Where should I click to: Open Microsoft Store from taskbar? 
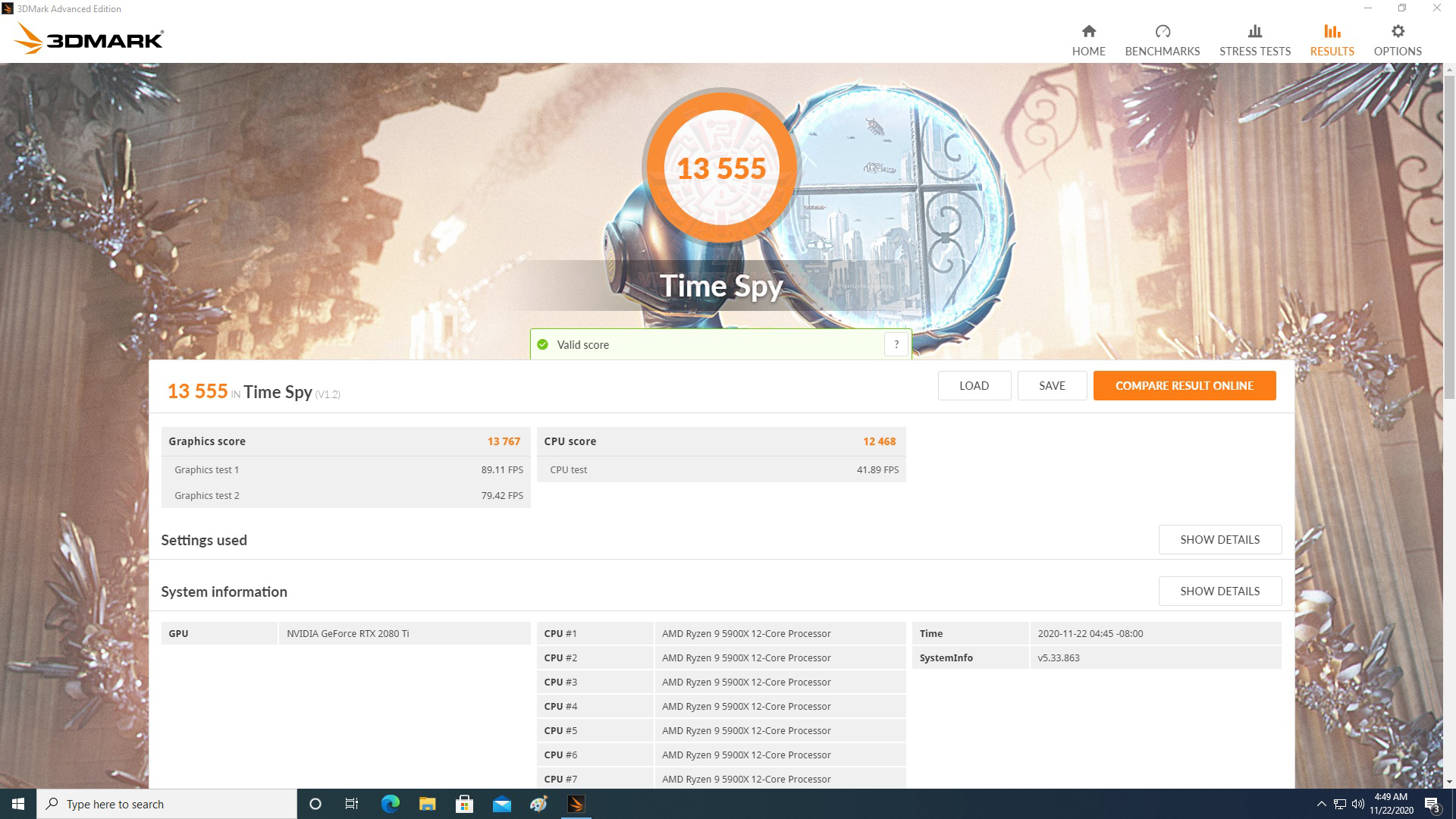[x=464, y=804]
